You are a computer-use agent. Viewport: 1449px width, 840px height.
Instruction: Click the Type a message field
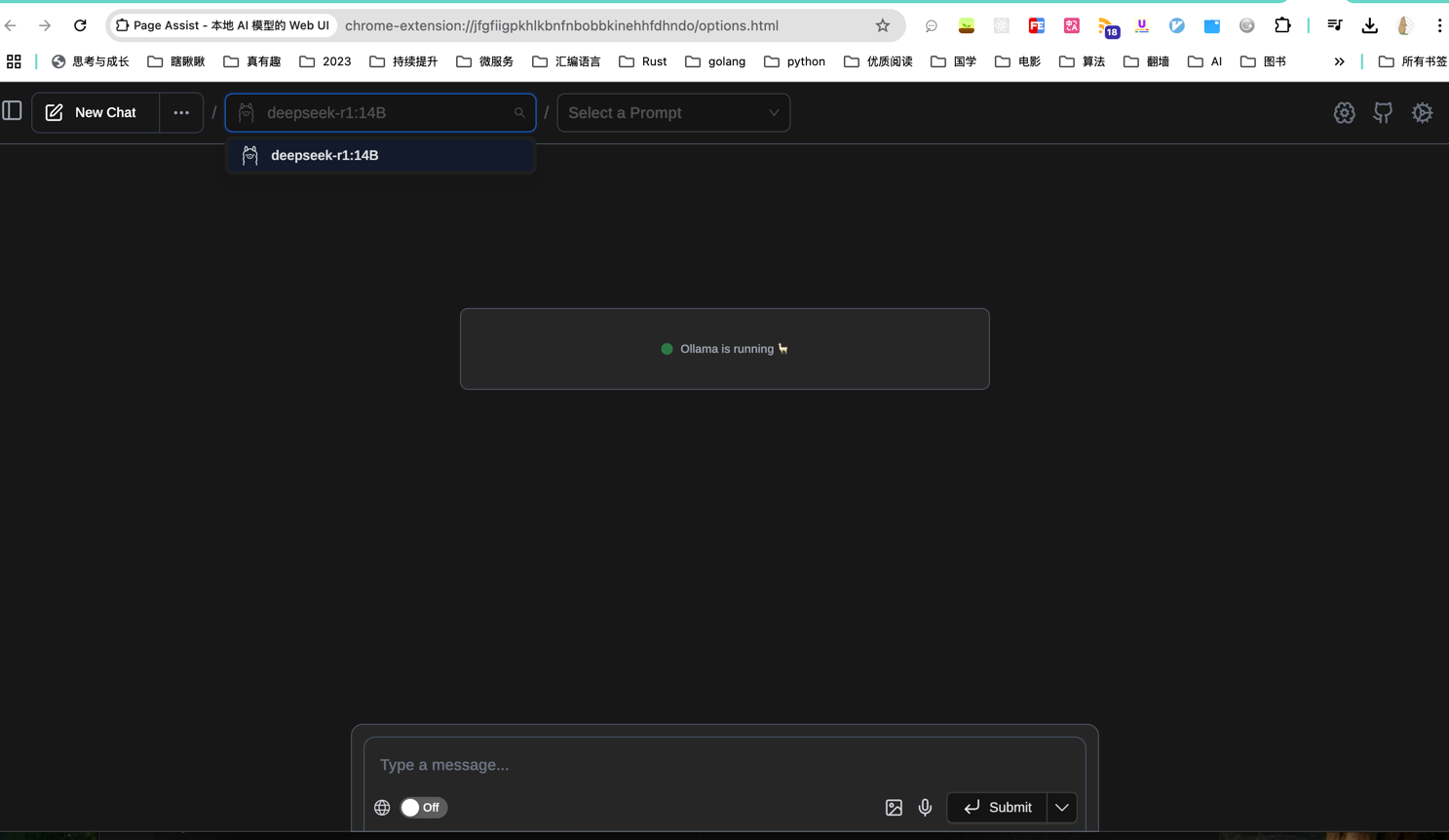(x=724, y=764)
